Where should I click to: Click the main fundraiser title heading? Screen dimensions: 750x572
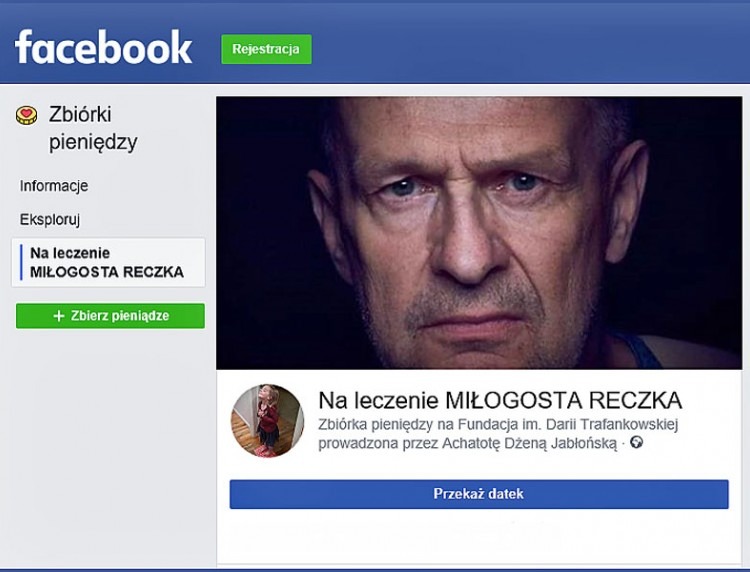500,401
